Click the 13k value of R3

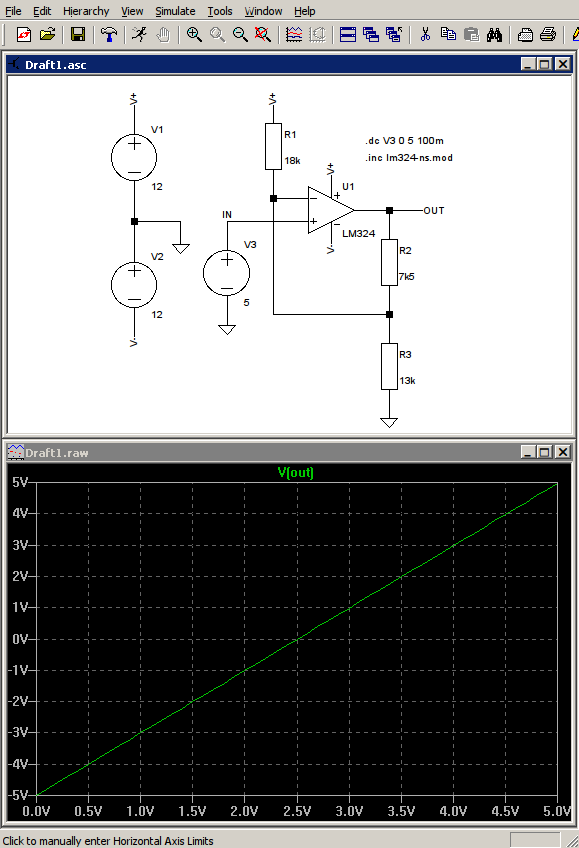[x=407, y=381]
